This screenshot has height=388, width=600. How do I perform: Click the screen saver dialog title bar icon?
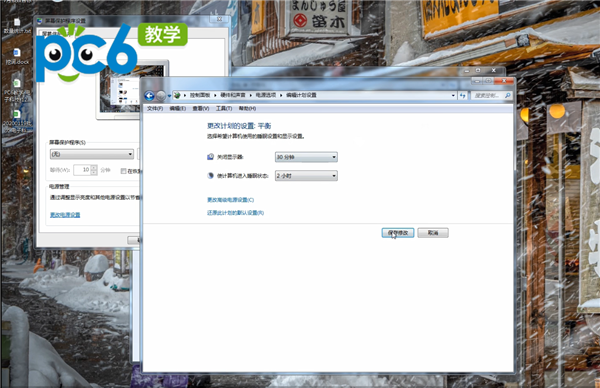click(x=40, y=21)
